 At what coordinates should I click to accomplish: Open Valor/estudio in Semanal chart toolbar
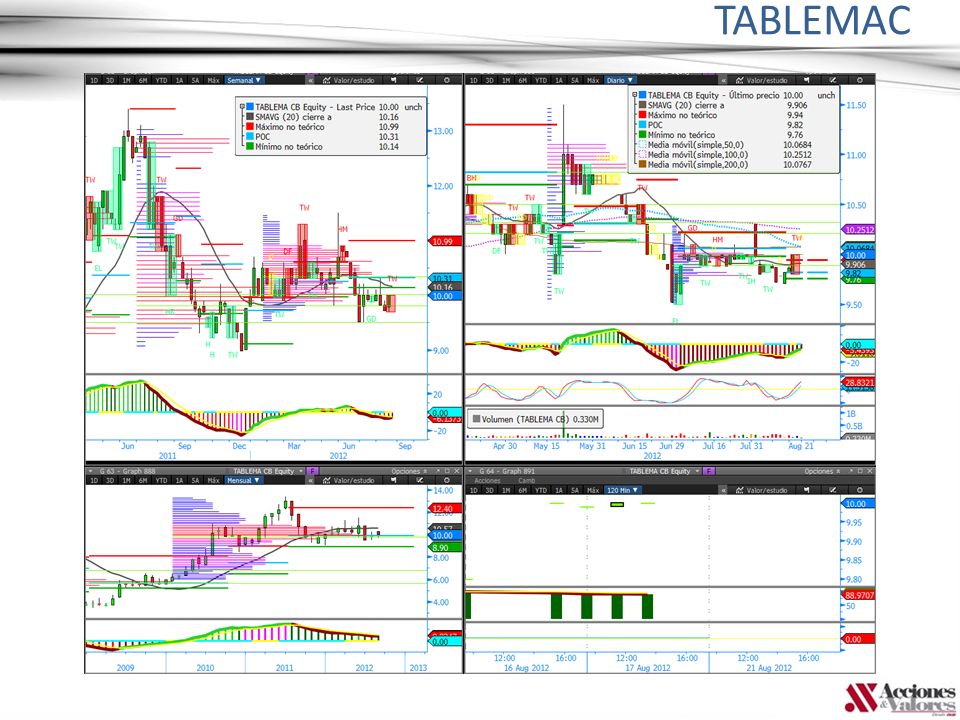coord(348,80)
